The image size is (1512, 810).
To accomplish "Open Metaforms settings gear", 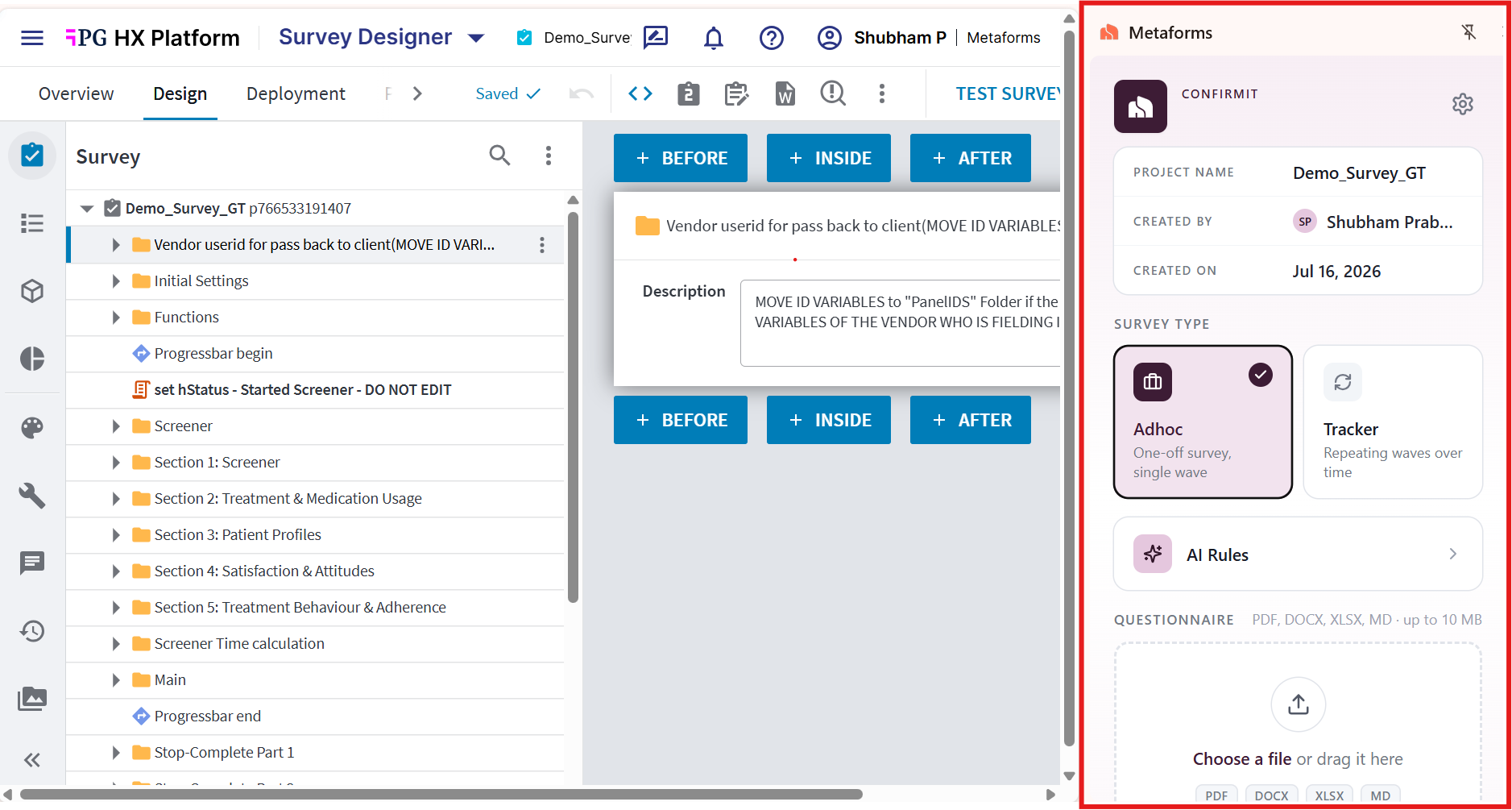I will [x=1463, y=104].
